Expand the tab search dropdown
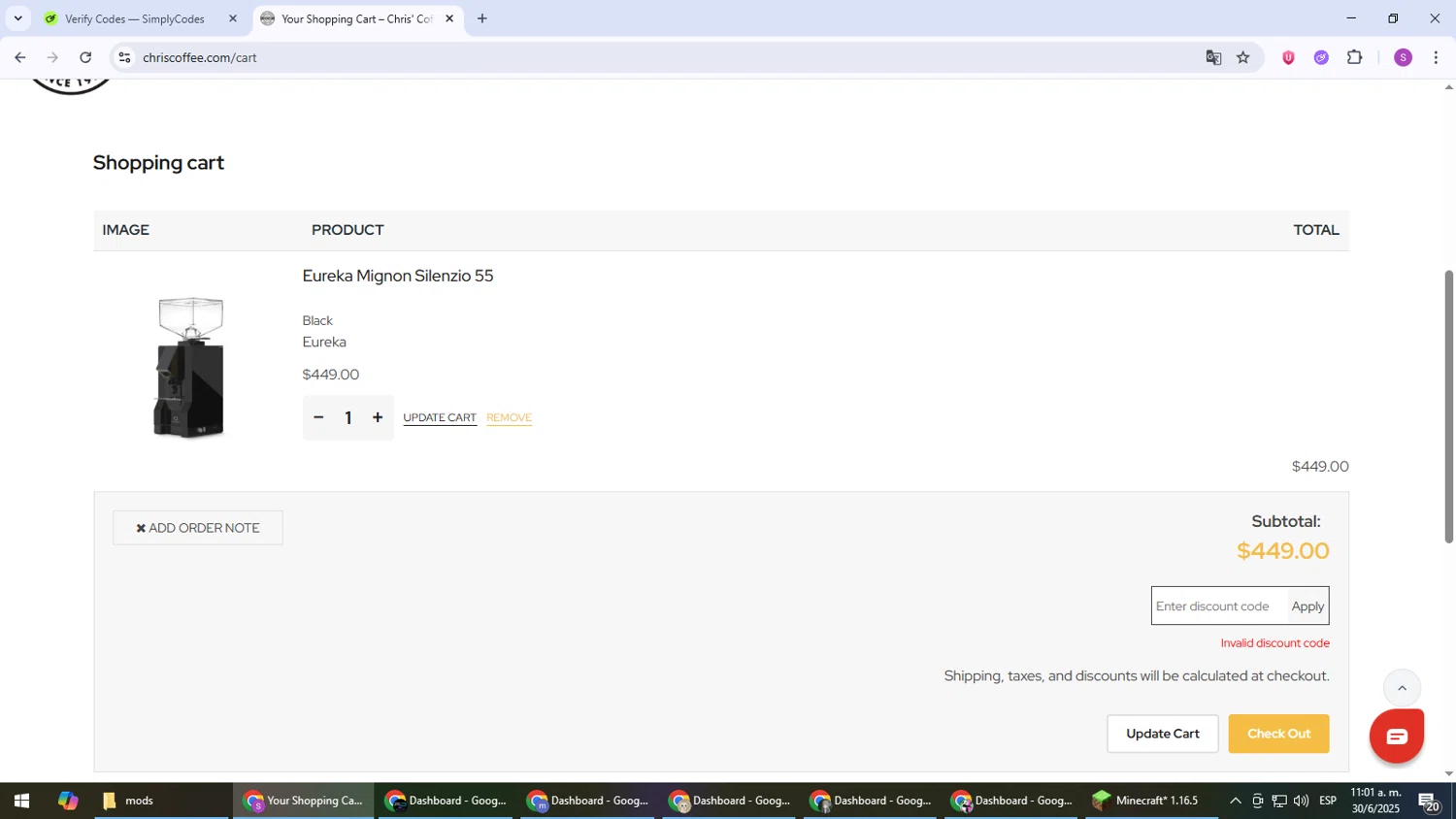 pos(17,18)
